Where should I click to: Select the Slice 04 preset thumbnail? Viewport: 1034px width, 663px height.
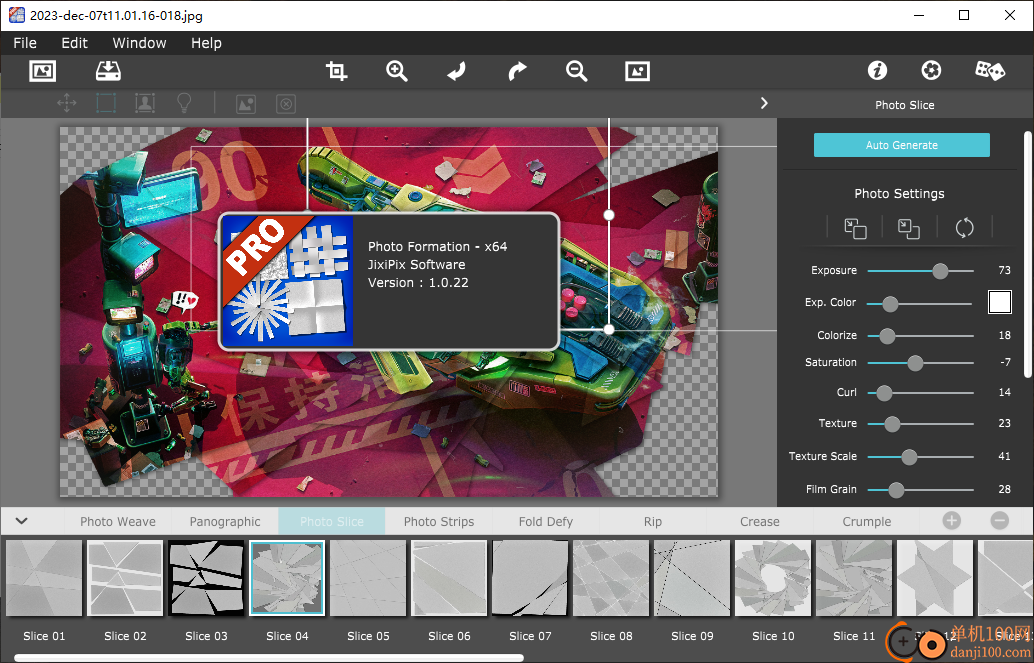click(287, 578)
